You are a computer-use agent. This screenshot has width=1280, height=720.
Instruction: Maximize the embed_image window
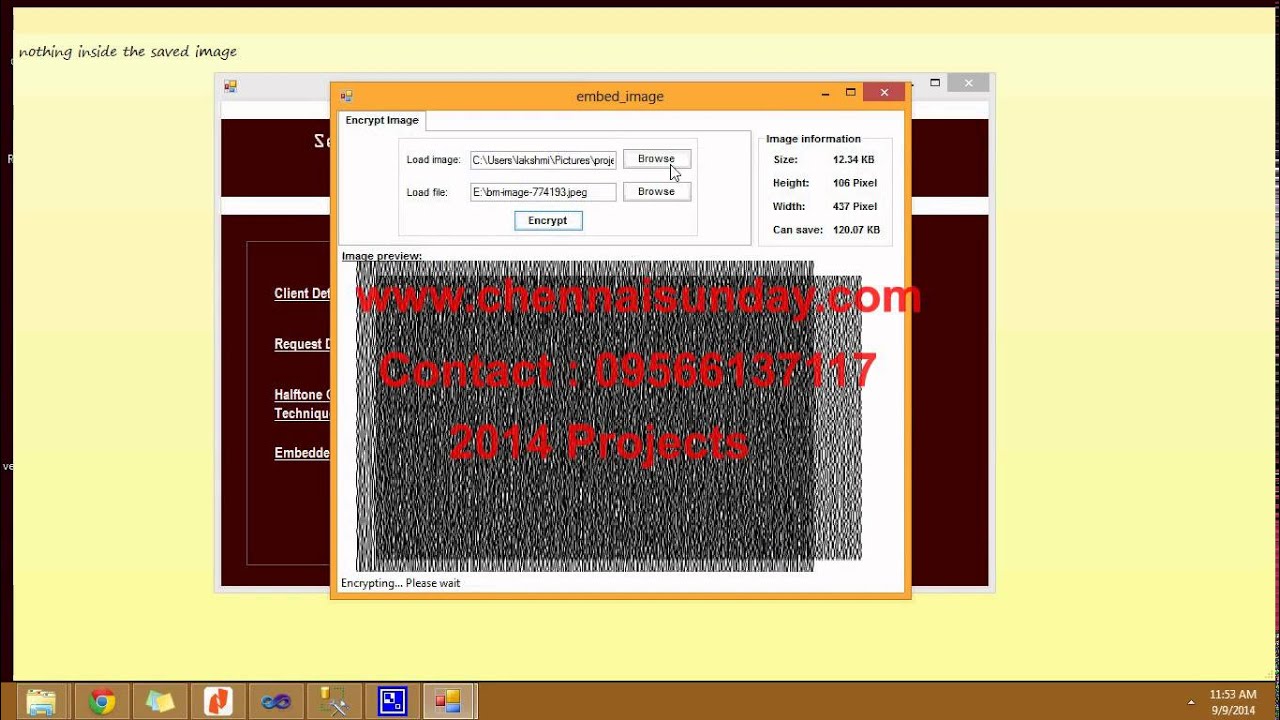click(851, 93)
